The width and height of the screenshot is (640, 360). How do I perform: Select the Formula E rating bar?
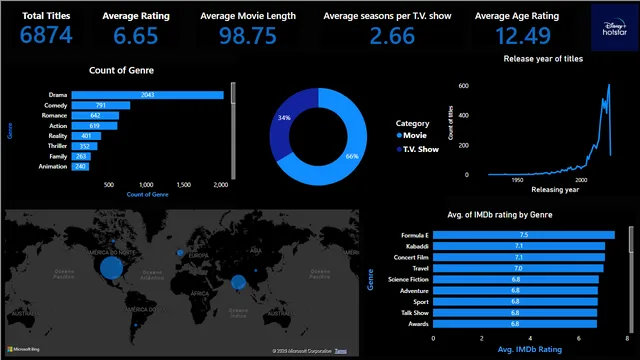[524, 235]
